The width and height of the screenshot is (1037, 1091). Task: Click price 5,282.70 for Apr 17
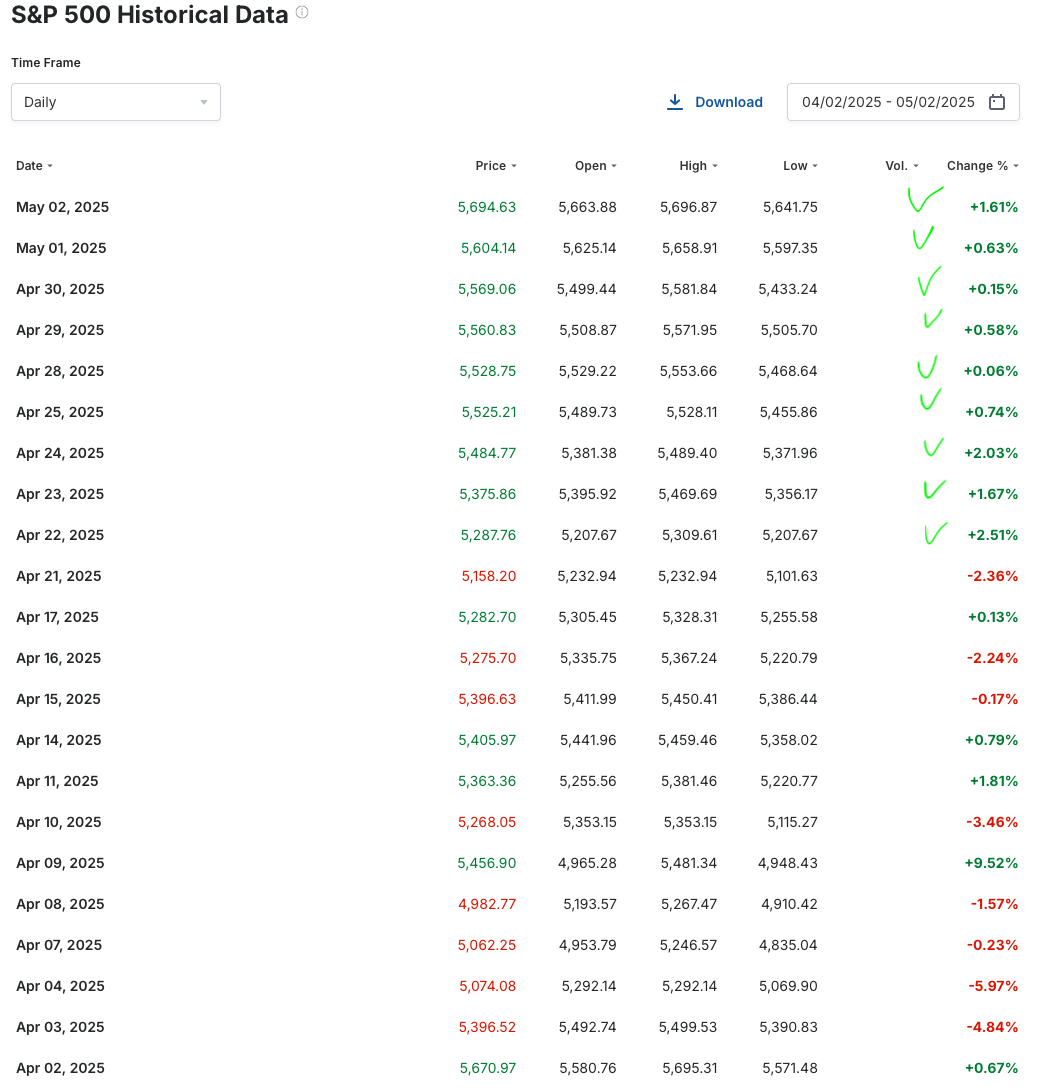487,617
